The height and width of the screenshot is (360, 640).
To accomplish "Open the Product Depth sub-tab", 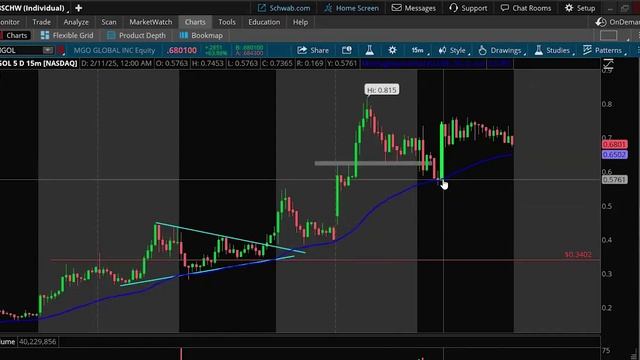I will [136, 36].
